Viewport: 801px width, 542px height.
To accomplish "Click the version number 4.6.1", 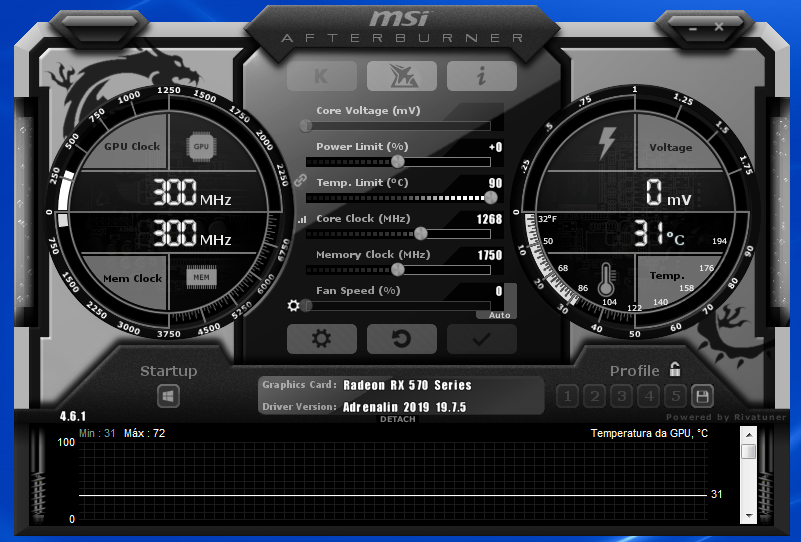I will coord(73,416).
